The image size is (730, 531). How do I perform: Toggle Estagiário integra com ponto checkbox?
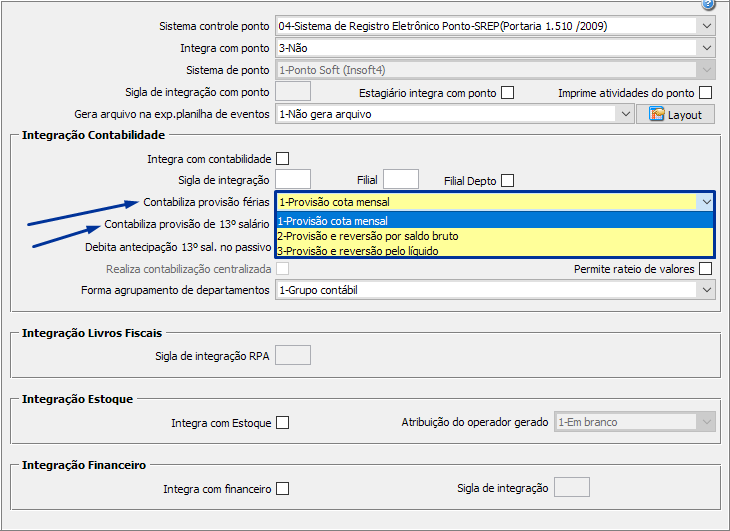(507, 93)
